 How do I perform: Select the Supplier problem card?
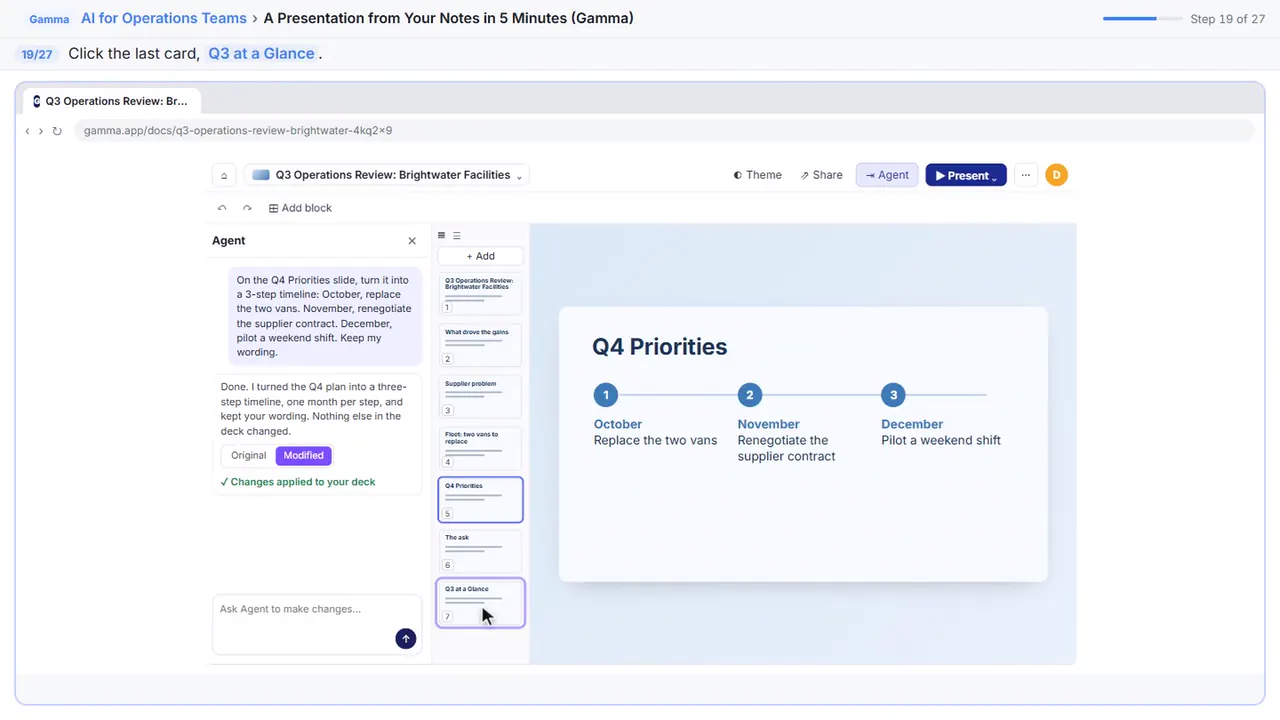pos(480,397)
